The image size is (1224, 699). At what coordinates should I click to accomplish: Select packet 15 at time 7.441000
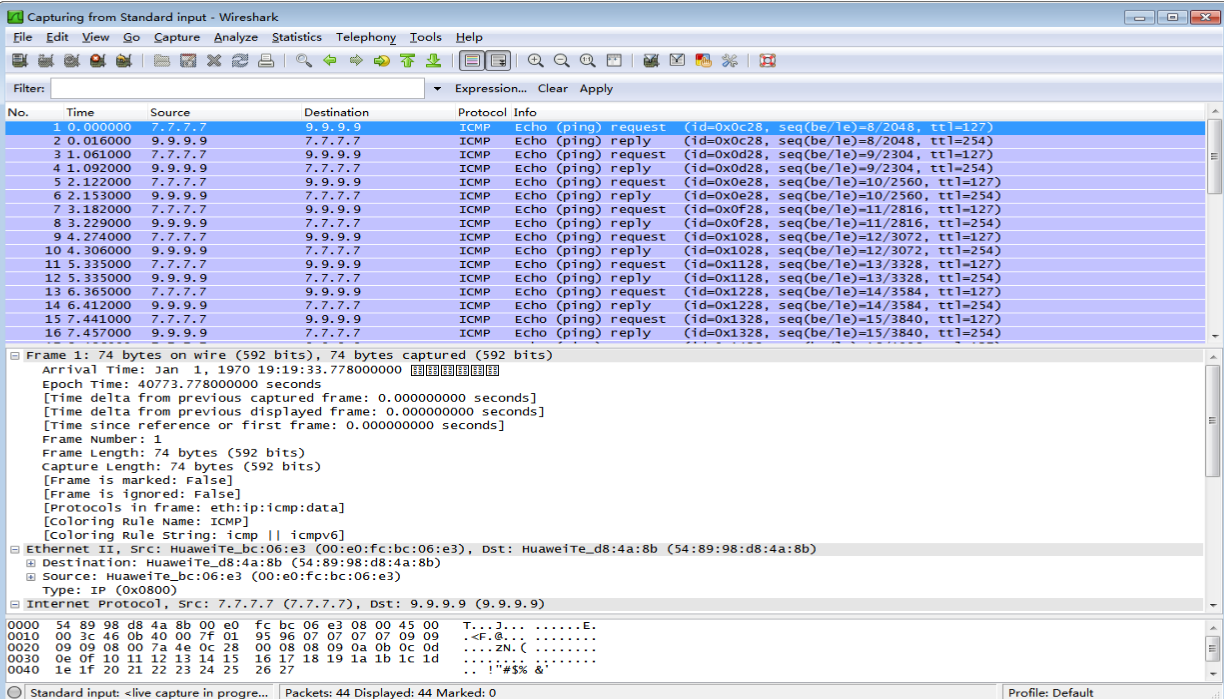coord(606,320)
